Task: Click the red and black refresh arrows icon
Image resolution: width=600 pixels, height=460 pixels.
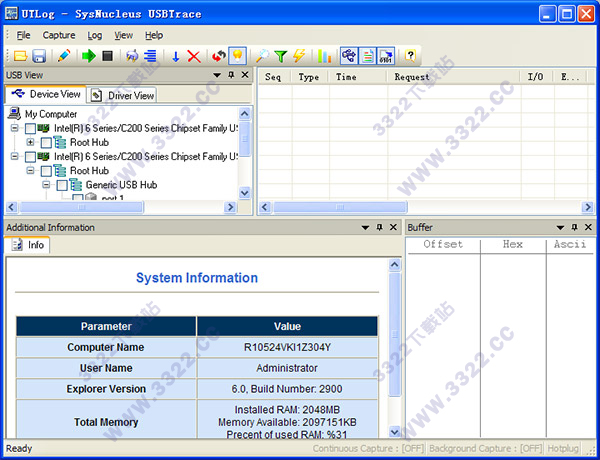Action: tap(218, 56)
